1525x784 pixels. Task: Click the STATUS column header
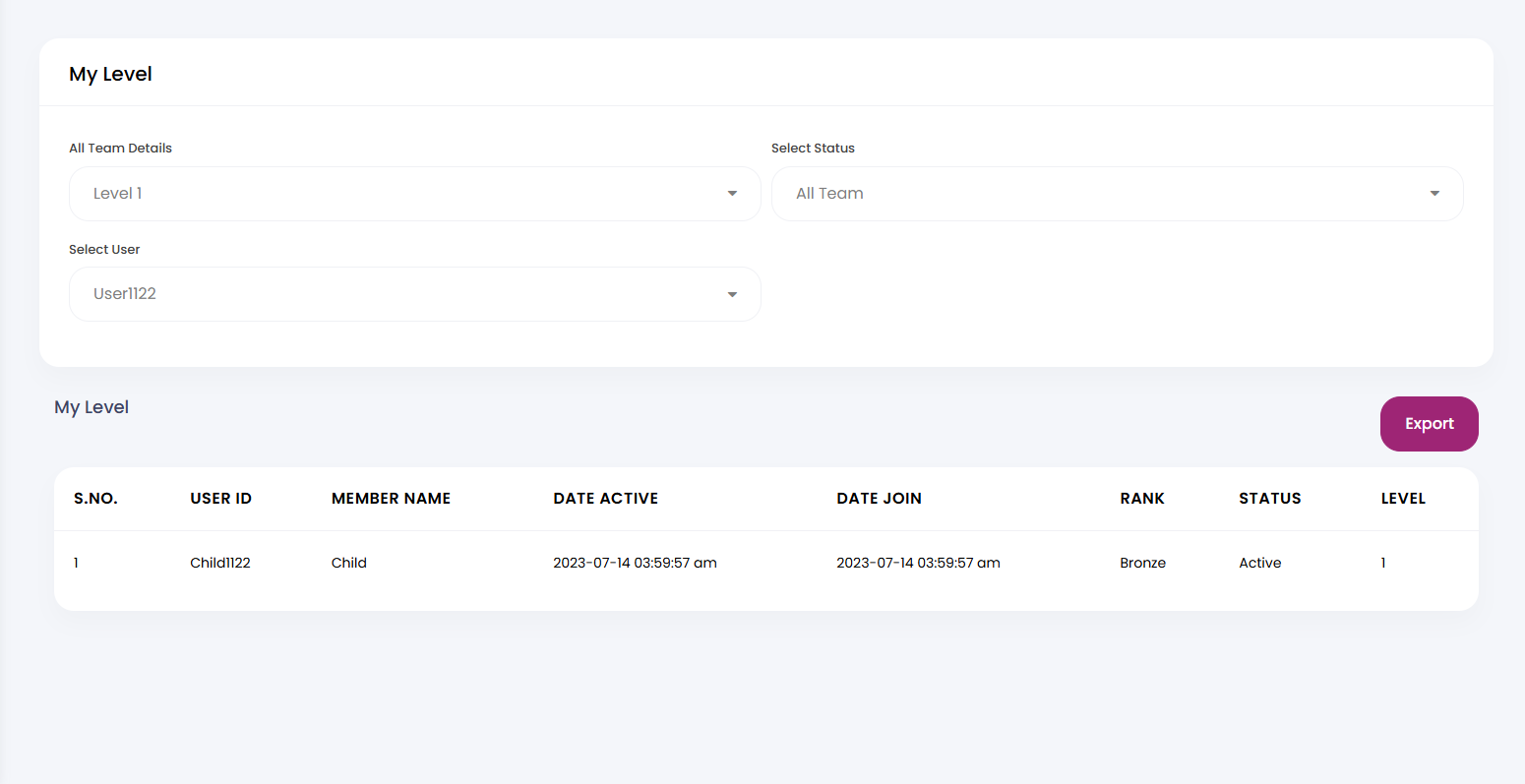click(x=1269, y=499)
